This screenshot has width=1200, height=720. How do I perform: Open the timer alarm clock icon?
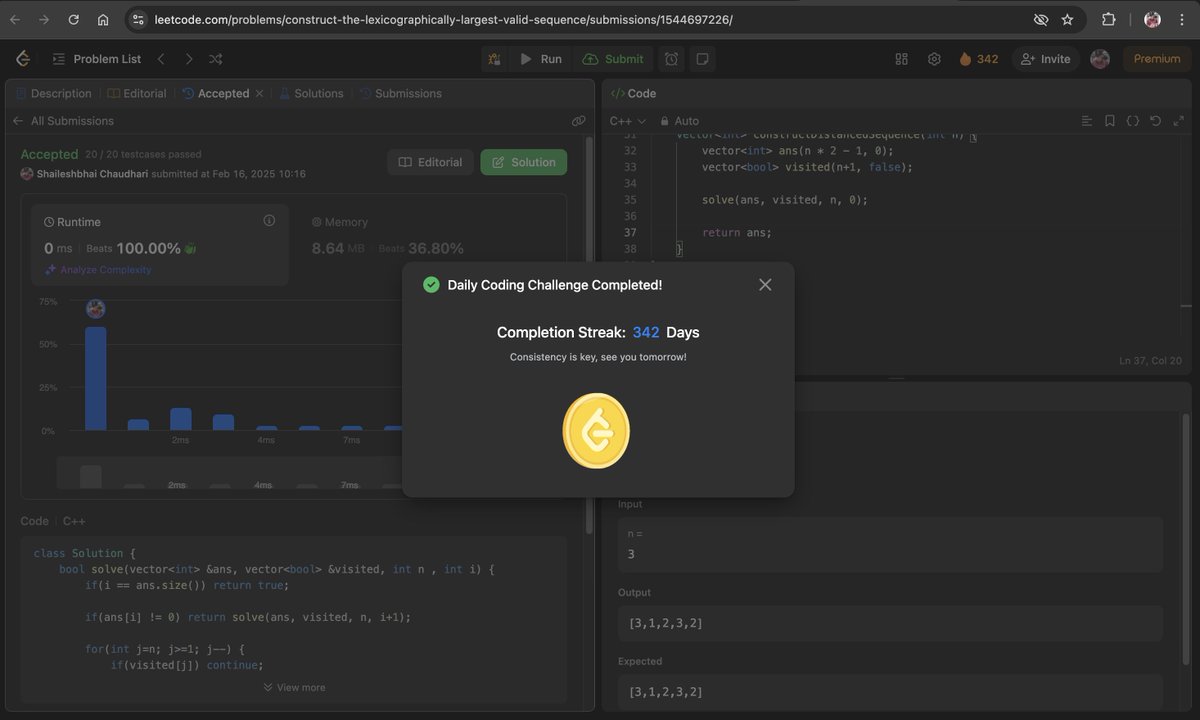click(671, 59)
